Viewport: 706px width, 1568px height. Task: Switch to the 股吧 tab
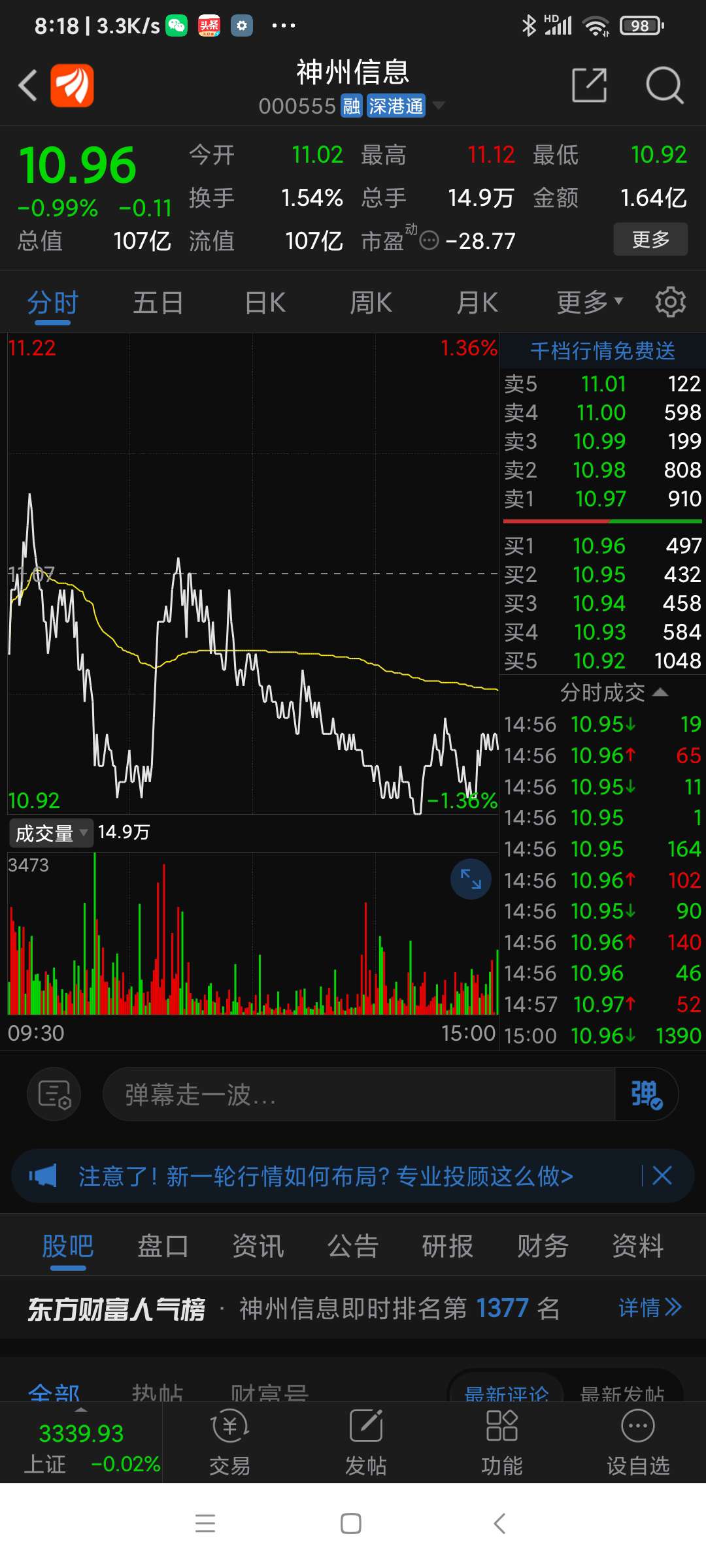point(68,1246)
